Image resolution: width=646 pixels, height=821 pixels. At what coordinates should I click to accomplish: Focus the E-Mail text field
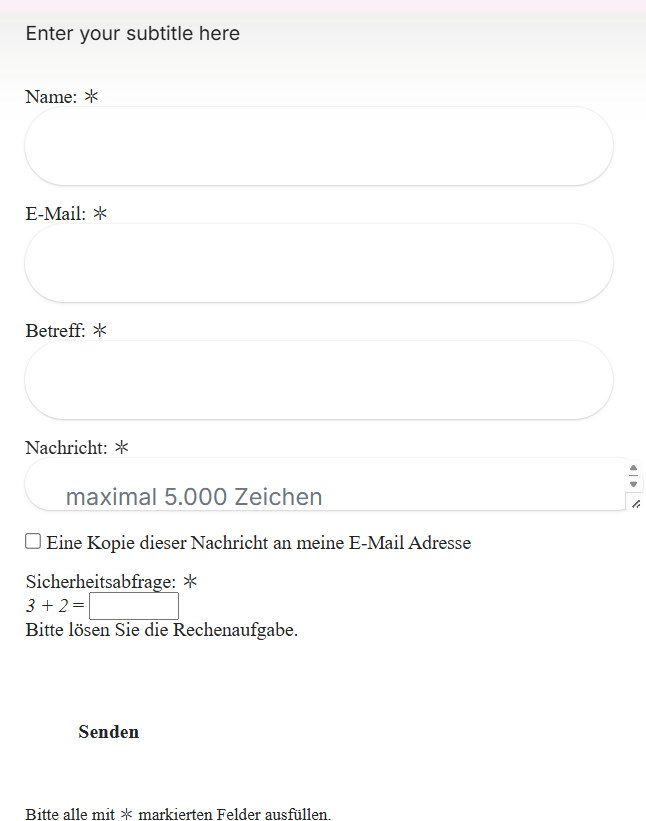318,263
